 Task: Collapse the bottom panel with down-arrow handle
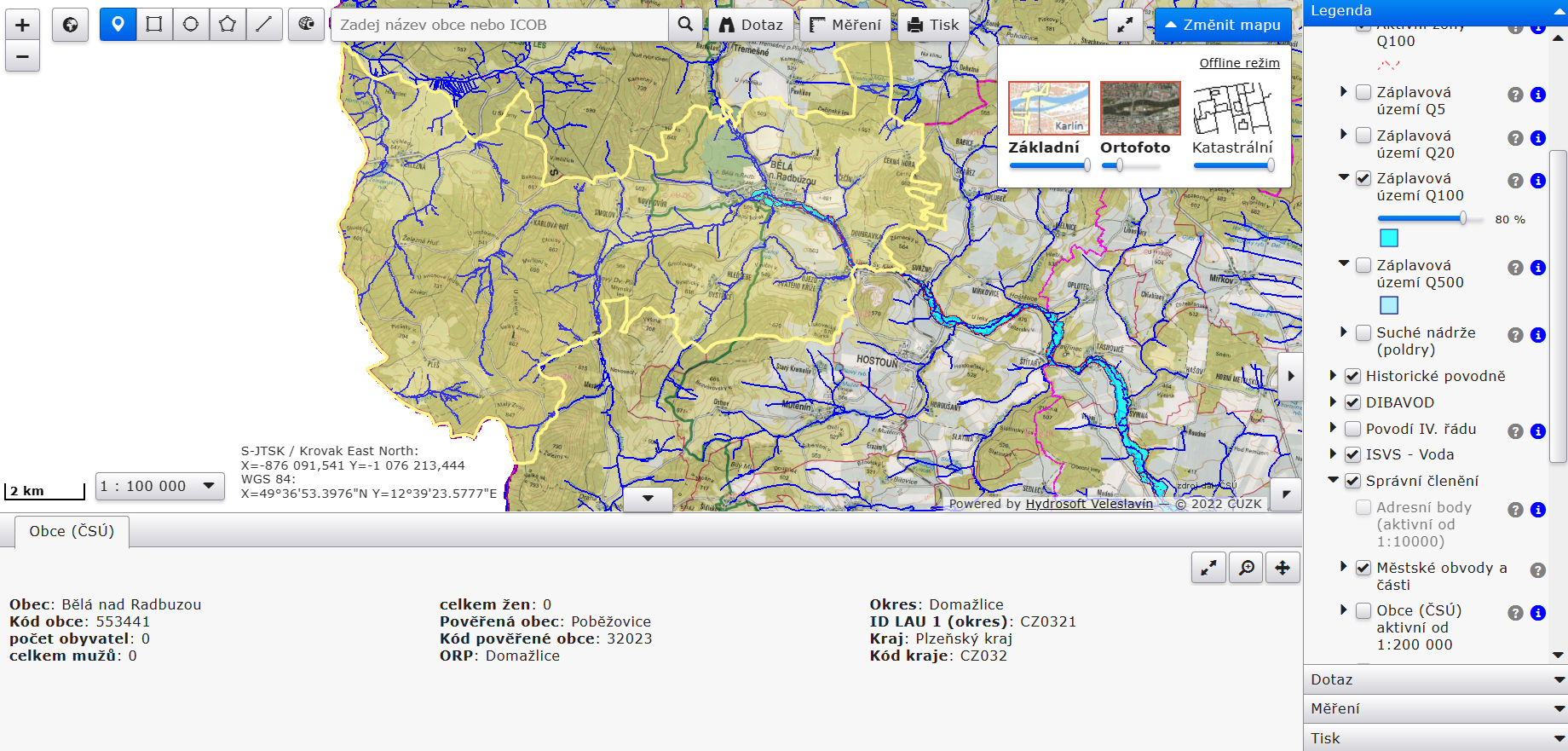click(x=648, y=499)
